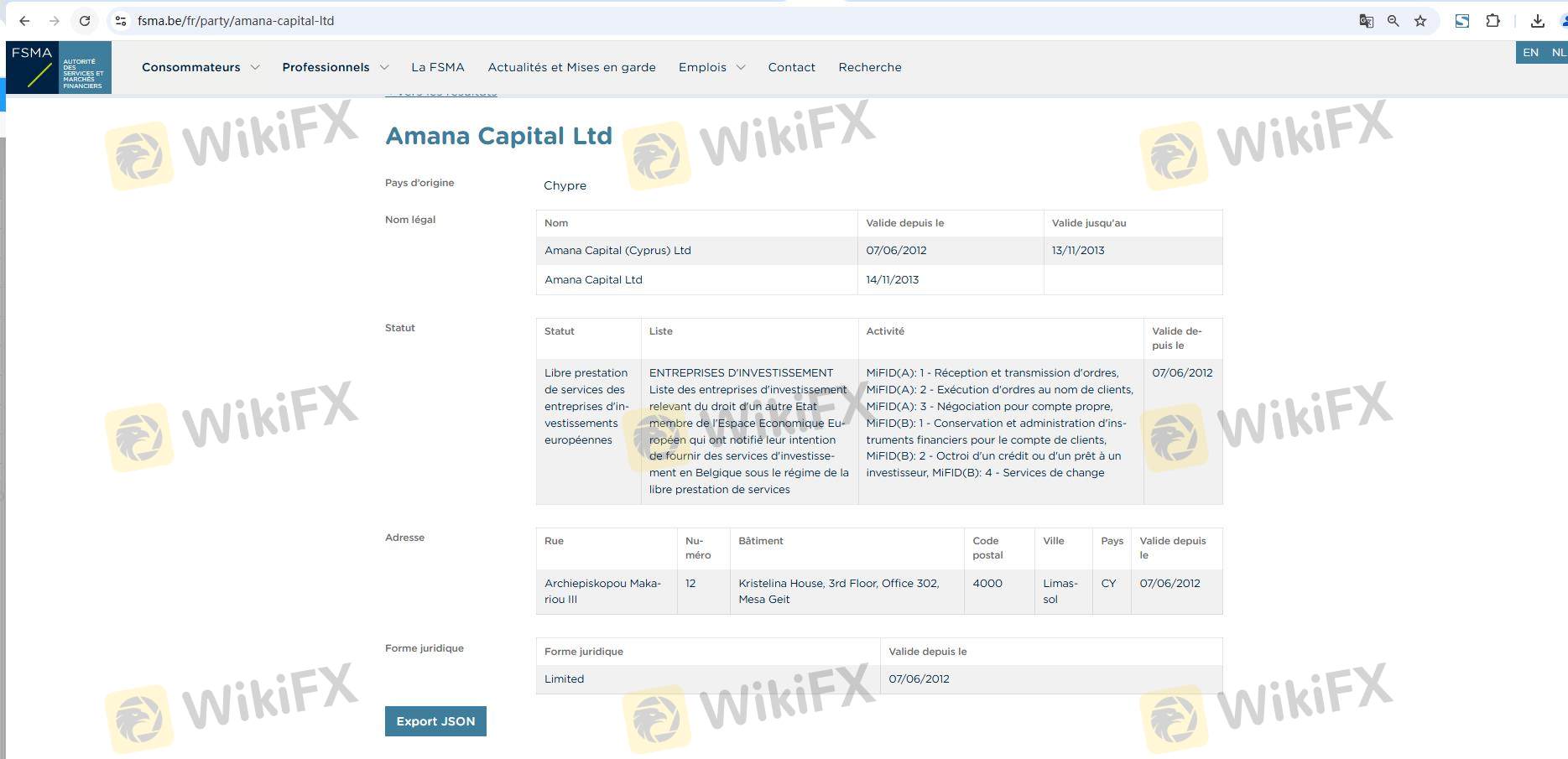Screen dimensions: 1568x759
Task: Open the browser extensions puzzle icon
Action: (1492, 21)
